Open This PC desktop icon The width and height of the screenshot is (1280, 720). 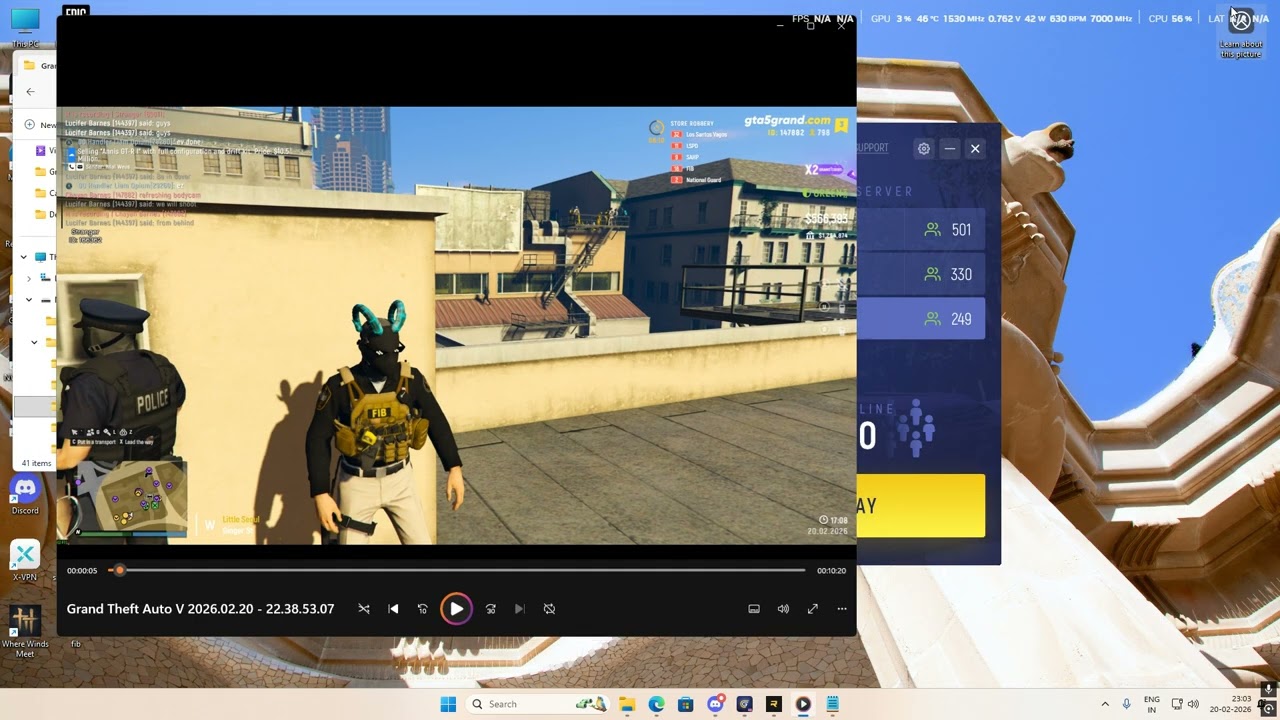click(25, 28)
